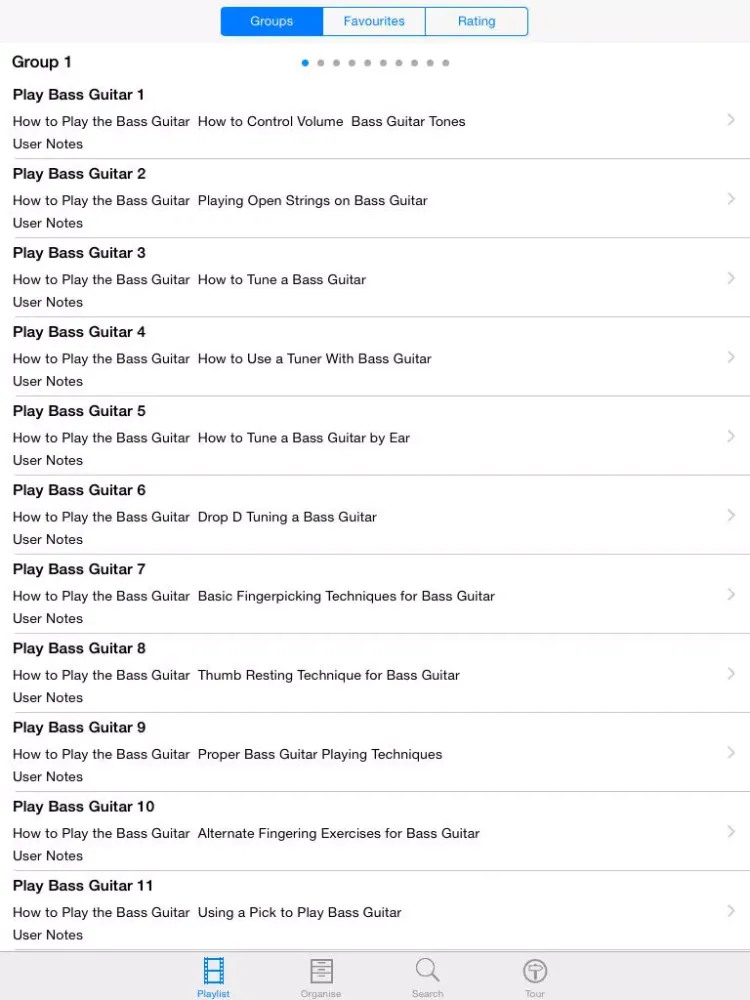
Task: Open User Notes under Play Bass Guitar 9
Action: (48, 776)
